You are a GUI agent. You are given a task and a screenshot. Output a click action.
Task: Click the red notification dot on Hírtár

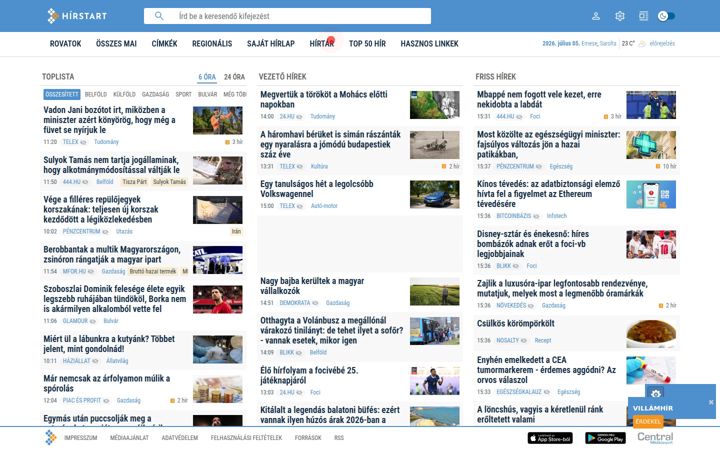[331, 39]
